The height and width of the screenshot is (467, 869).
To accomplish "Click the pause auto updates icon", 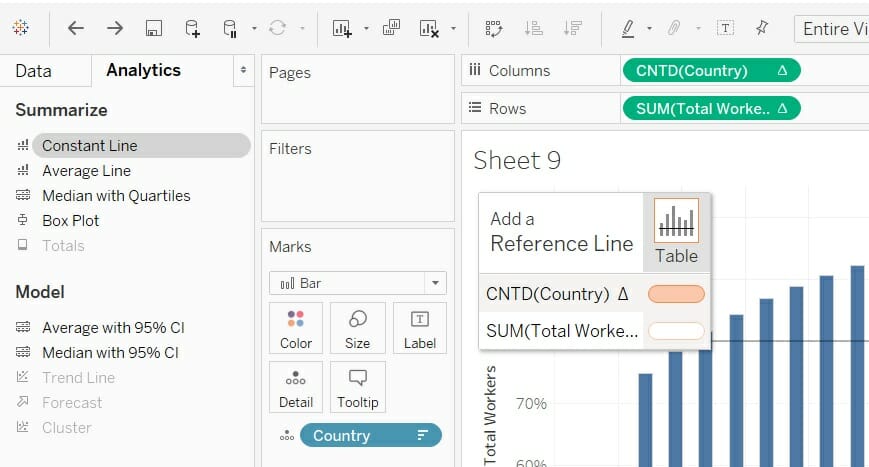I will coord(230,28).
